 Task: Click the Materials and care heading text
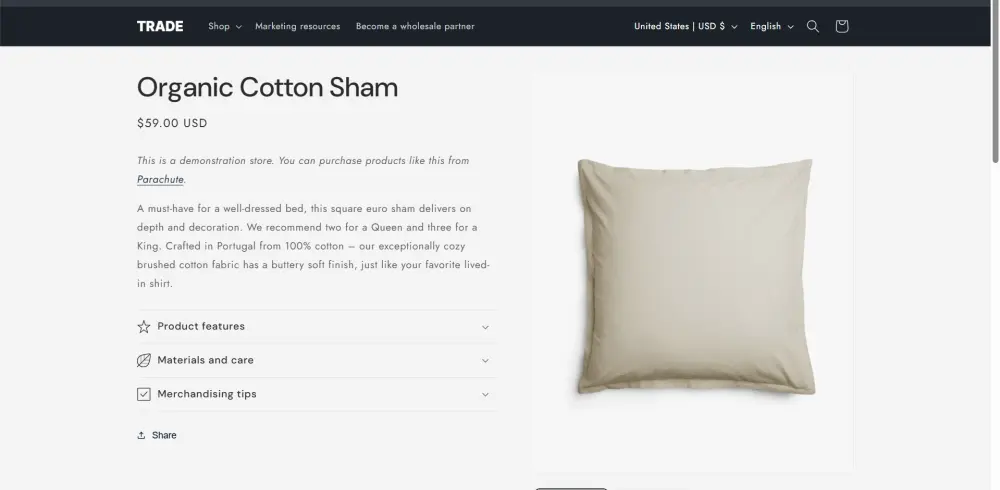pos(205,360)
